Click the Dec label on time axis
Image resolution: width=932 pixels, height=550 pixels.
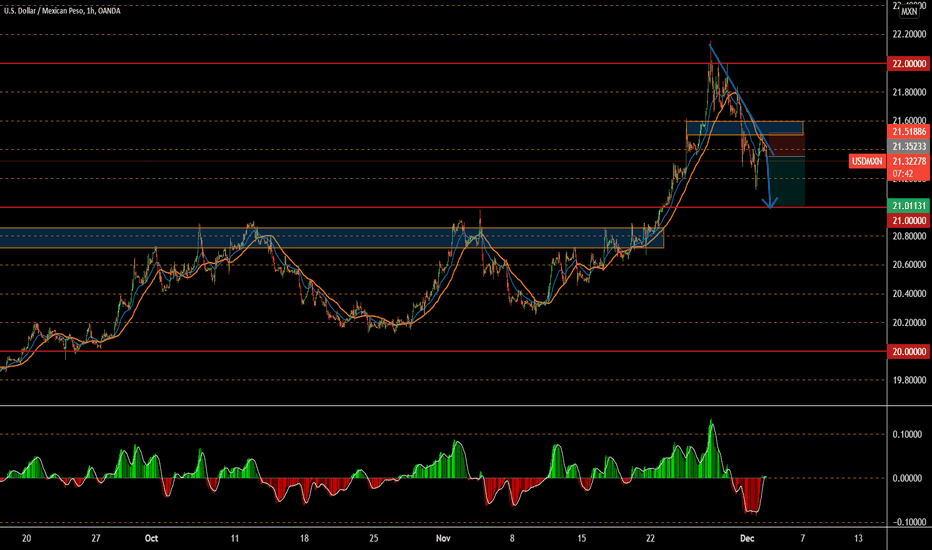coord(747,538)
